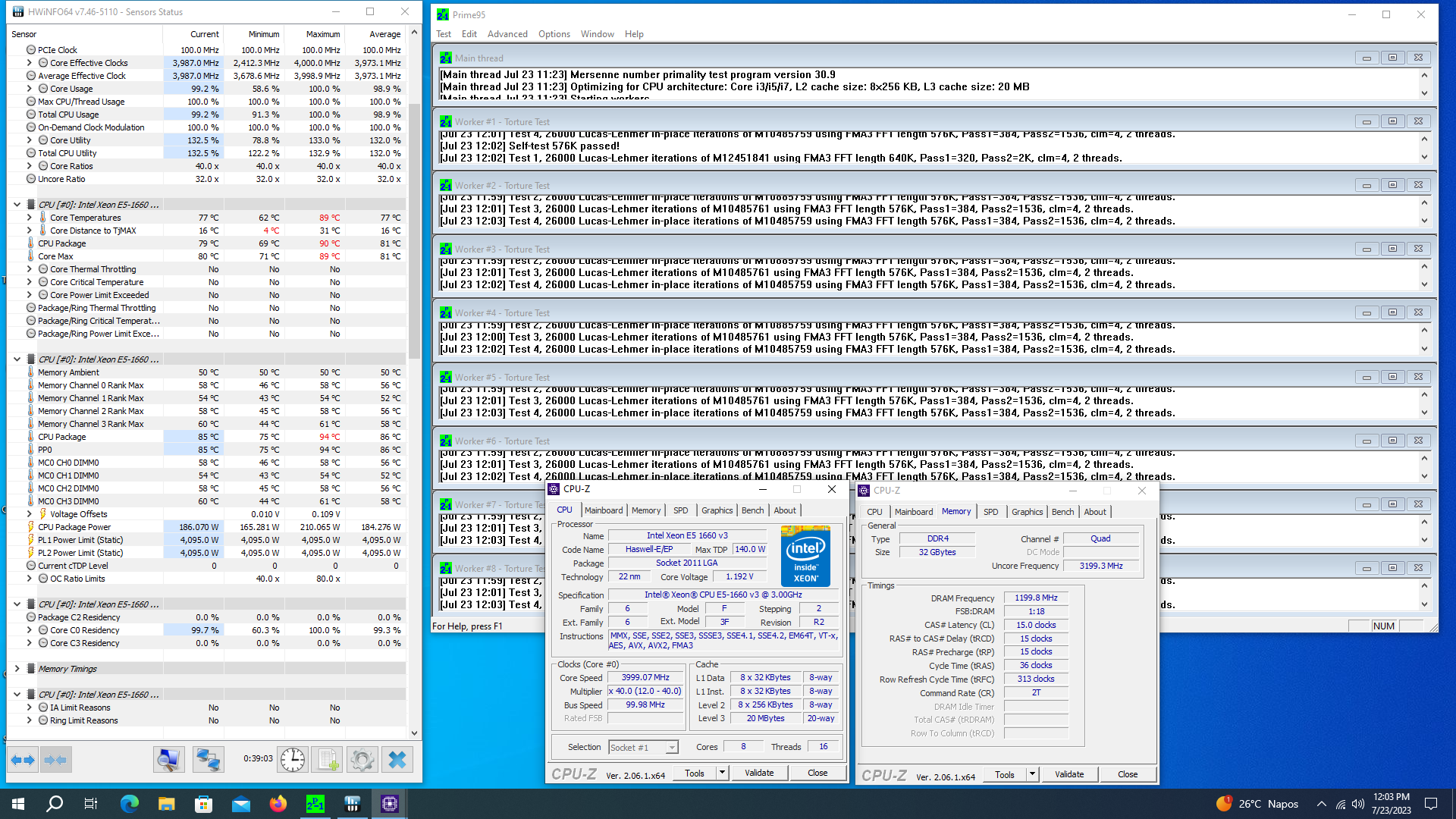The image size is (1456, 819).
Task: Open the Prime95 Window menu
Action: [x=598, y=34]
